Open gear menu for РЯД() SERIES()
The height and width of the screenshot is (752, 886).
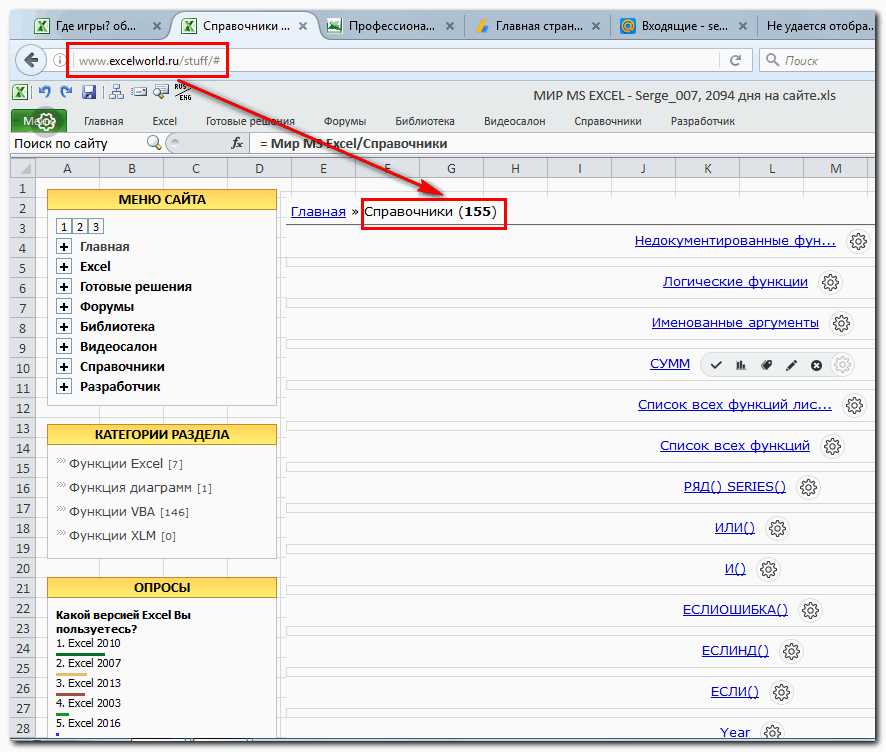[x=808, y=488]
